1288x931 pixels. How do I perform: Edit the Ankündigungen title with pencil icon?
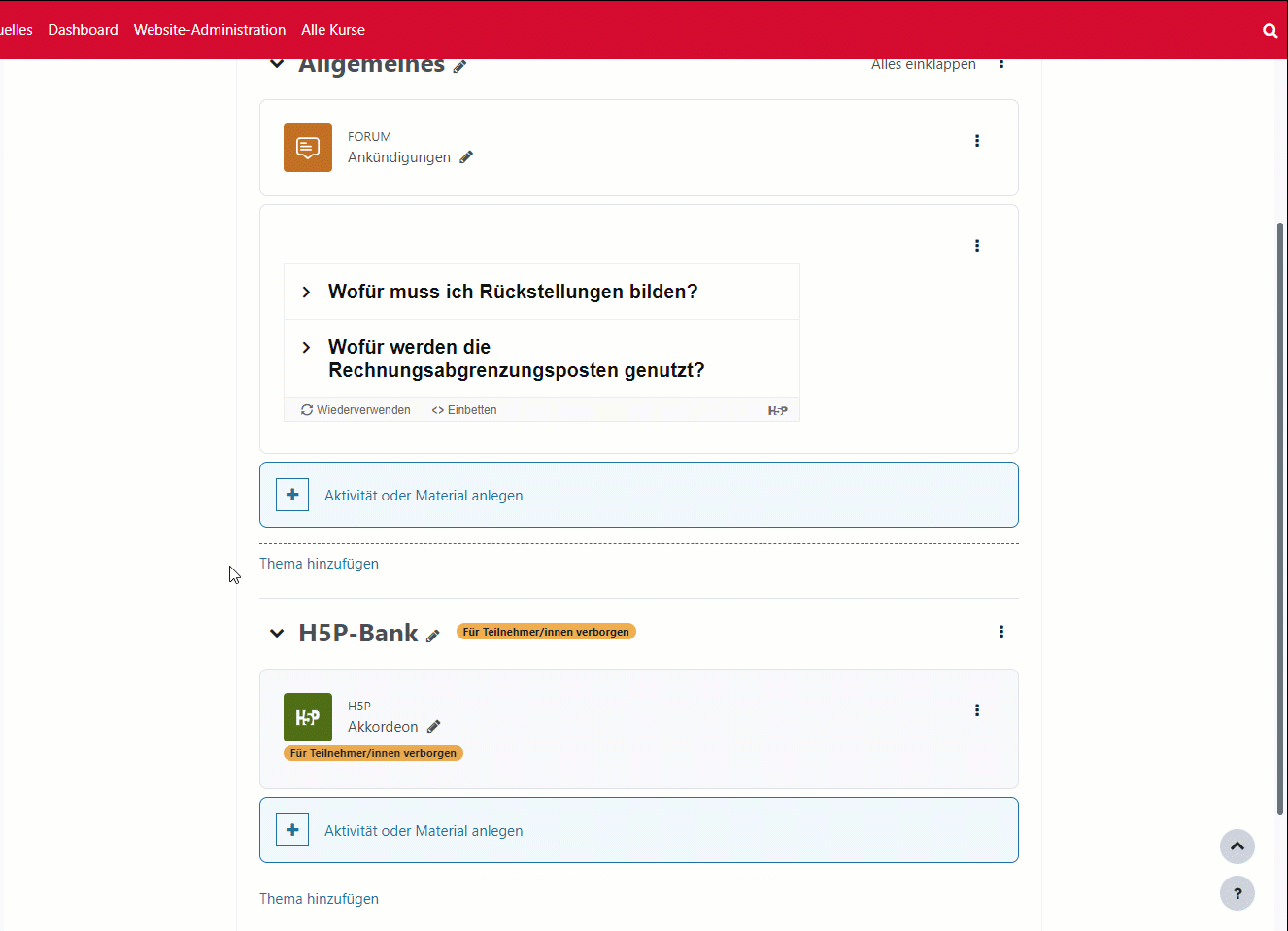click(x=466, y=157)
